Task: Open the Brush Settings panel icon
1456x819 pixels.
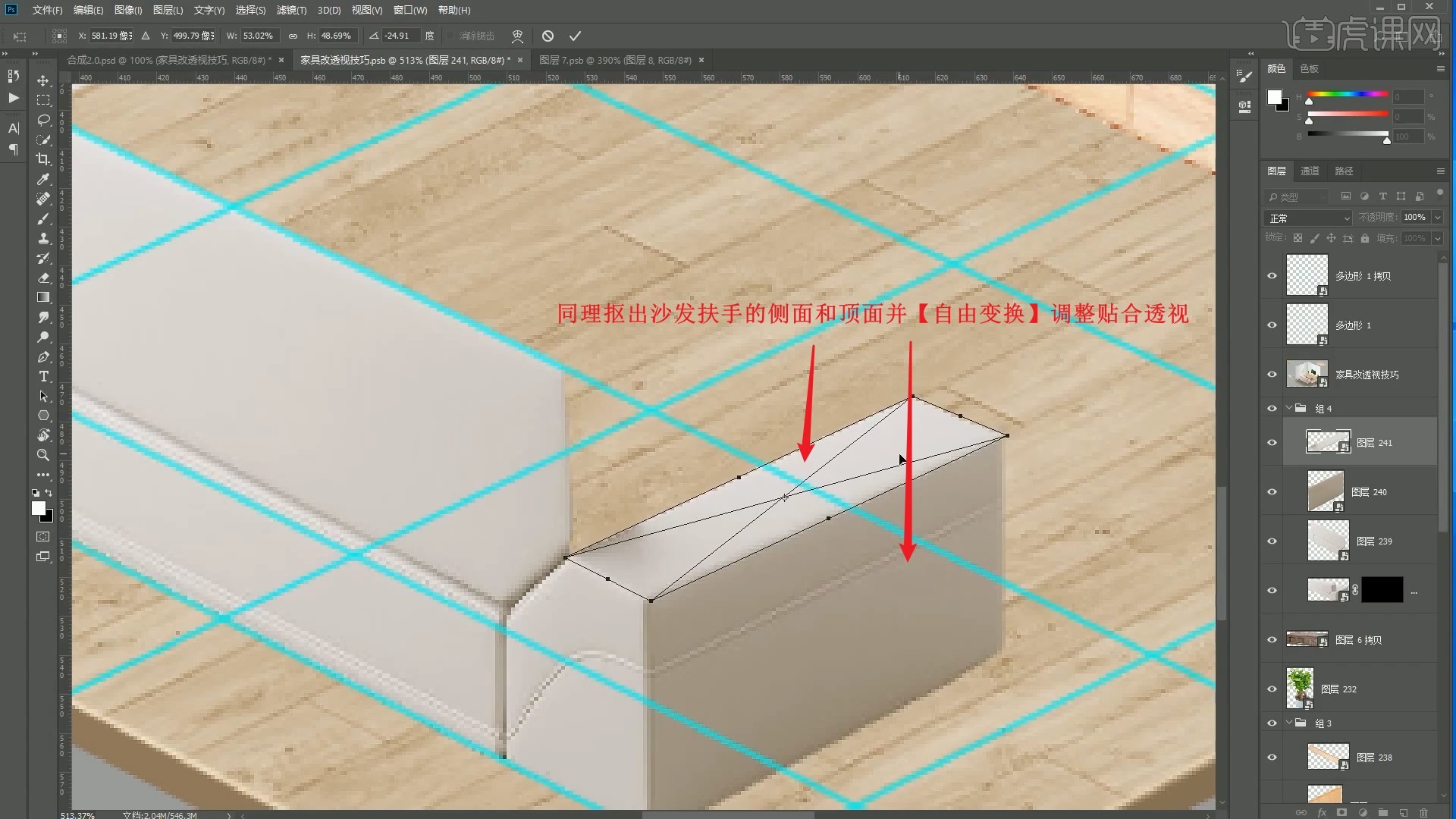Action: (1244, 75)
